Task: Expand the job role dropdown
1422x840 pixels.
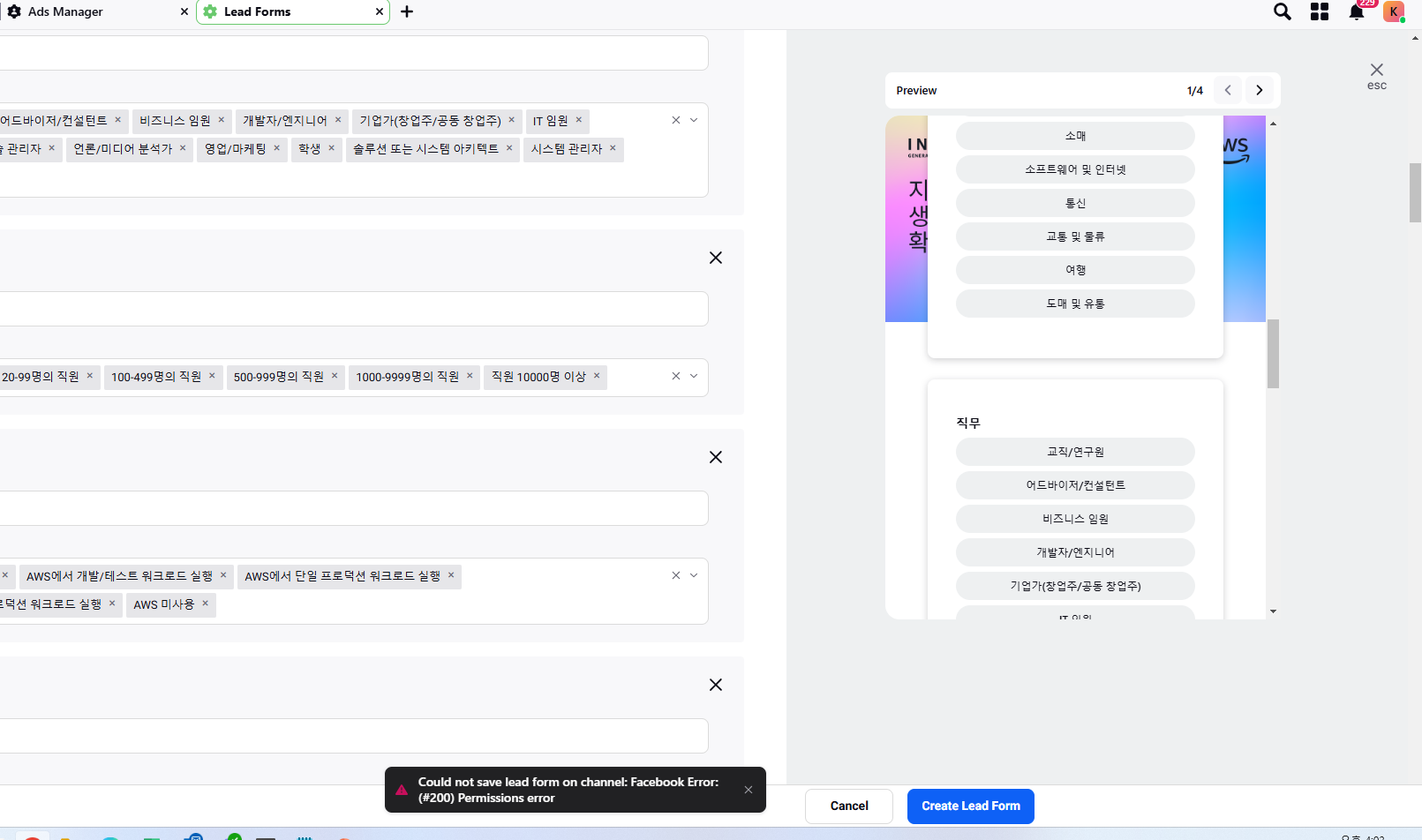Action: tap(694, 120)
